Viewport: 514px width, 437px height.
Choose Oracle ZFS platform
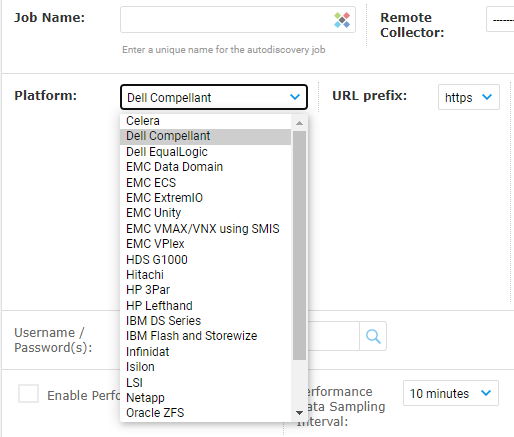[206, 413]
